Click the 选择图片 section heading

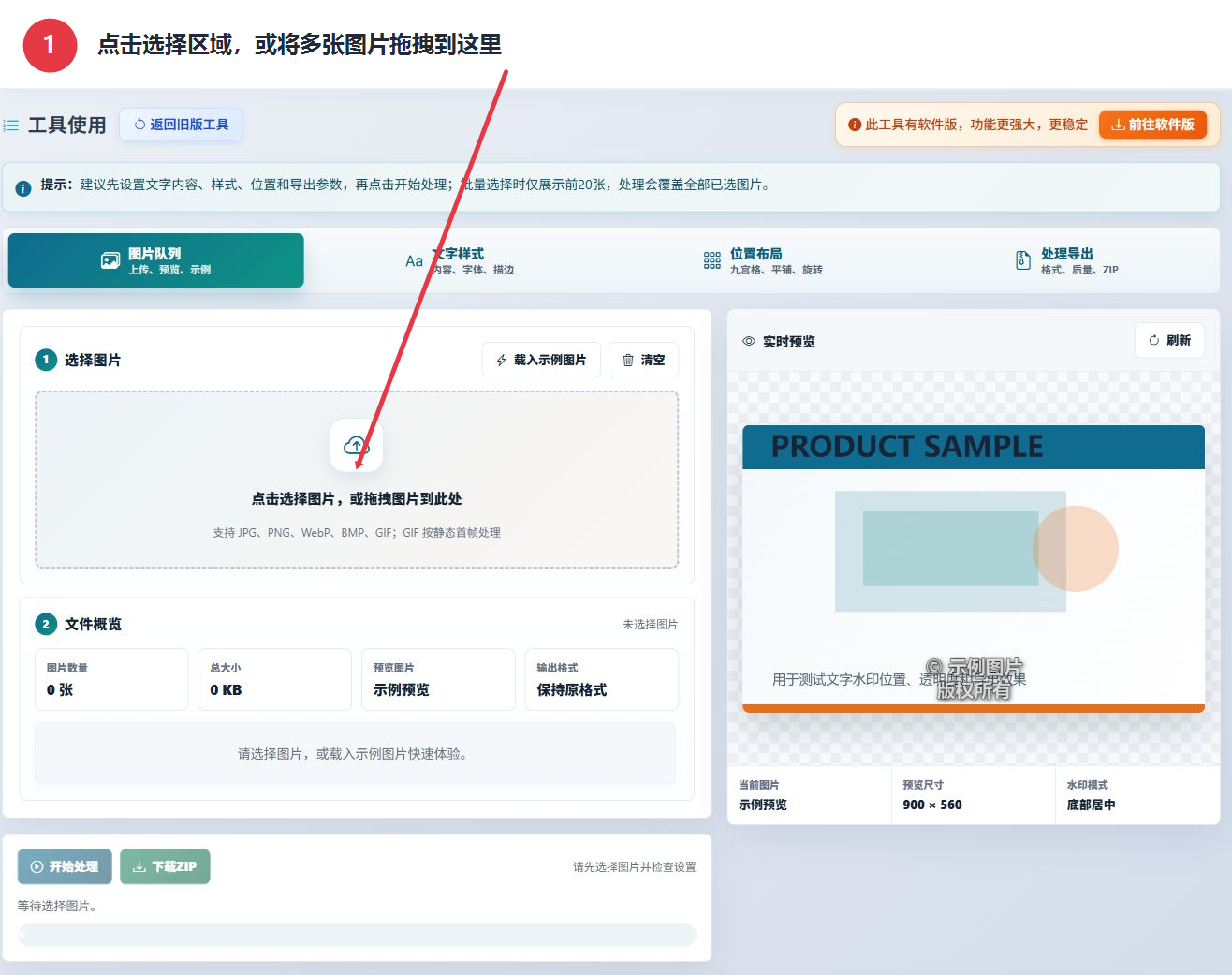92,360
